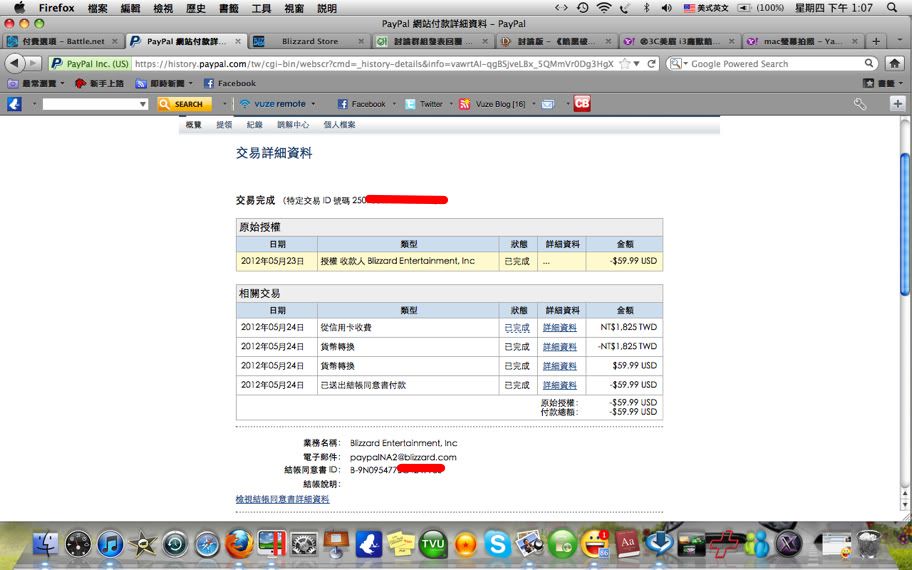Click the mail envelope toolbar icon
Image resolution: width=912 pixels, height=570 pixels.
[548, 104]
